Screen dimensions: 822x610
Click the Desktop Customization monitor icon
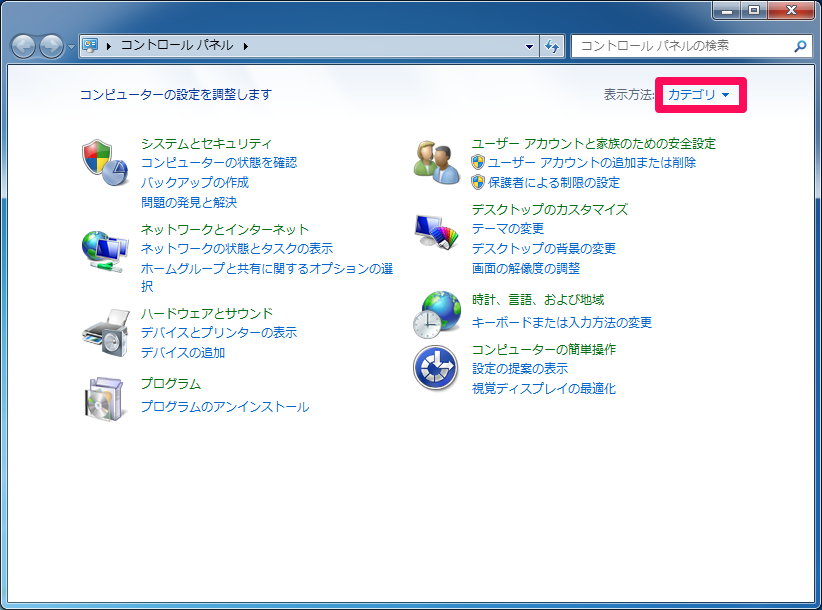point(436,231)
